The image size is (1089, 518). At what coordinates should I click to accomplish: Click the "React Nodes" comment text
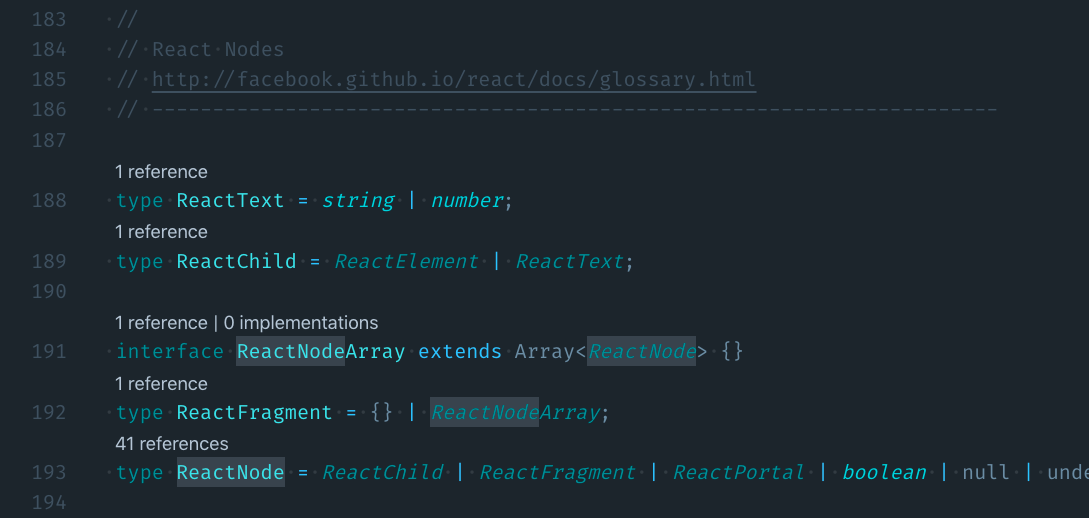pos(218,50)
